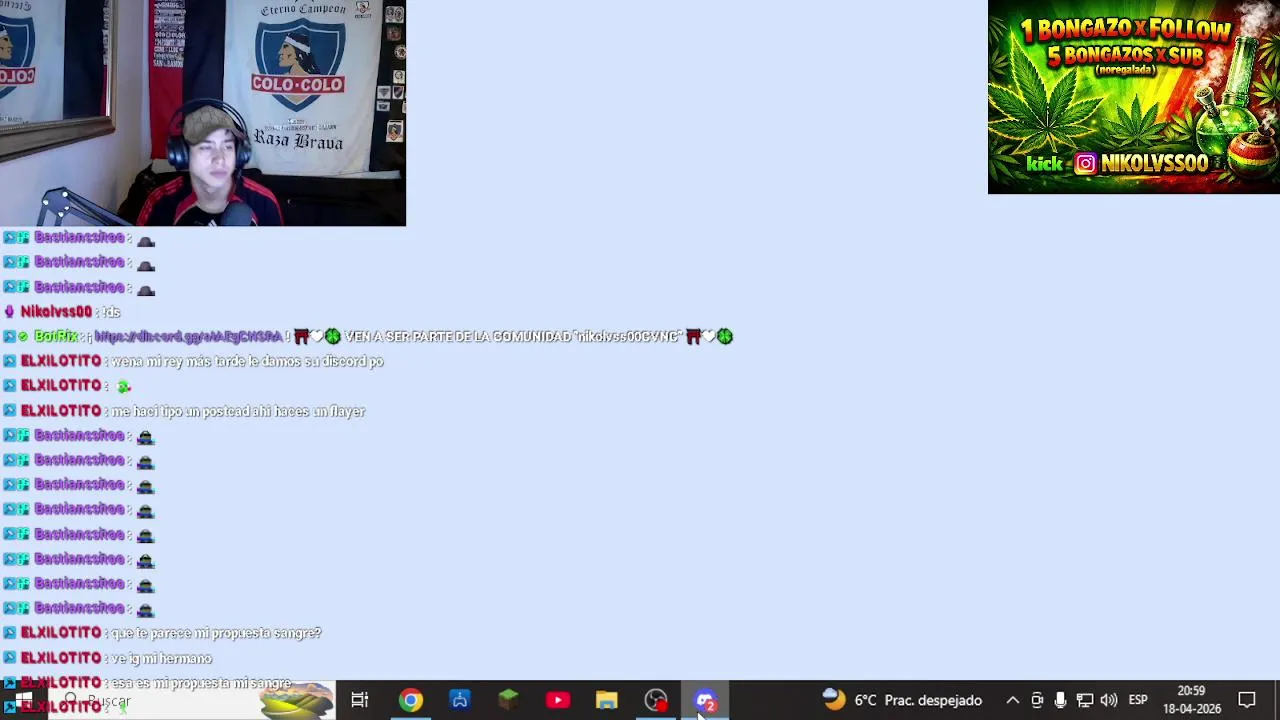This screenshot has width=1280, height=720.
Task: Click the Nikolvss00 username in chat
Action: (x=56, y=312)
